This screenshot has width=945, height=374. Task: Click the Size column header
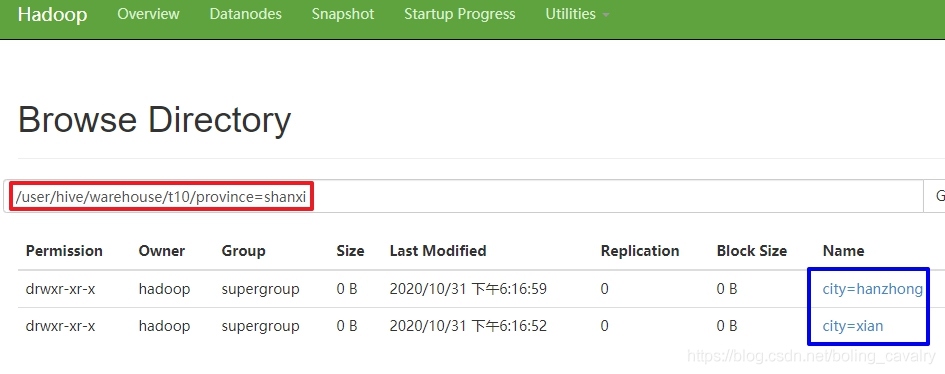[x=350, y=251]
